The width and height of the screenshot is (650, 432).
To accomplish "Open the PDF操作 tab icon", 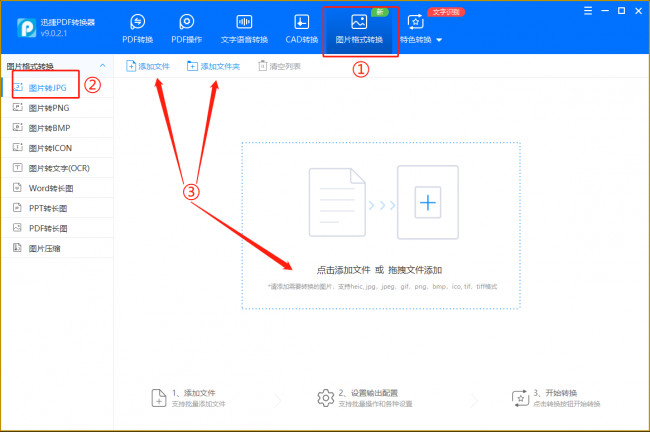I will click(187, 22).
